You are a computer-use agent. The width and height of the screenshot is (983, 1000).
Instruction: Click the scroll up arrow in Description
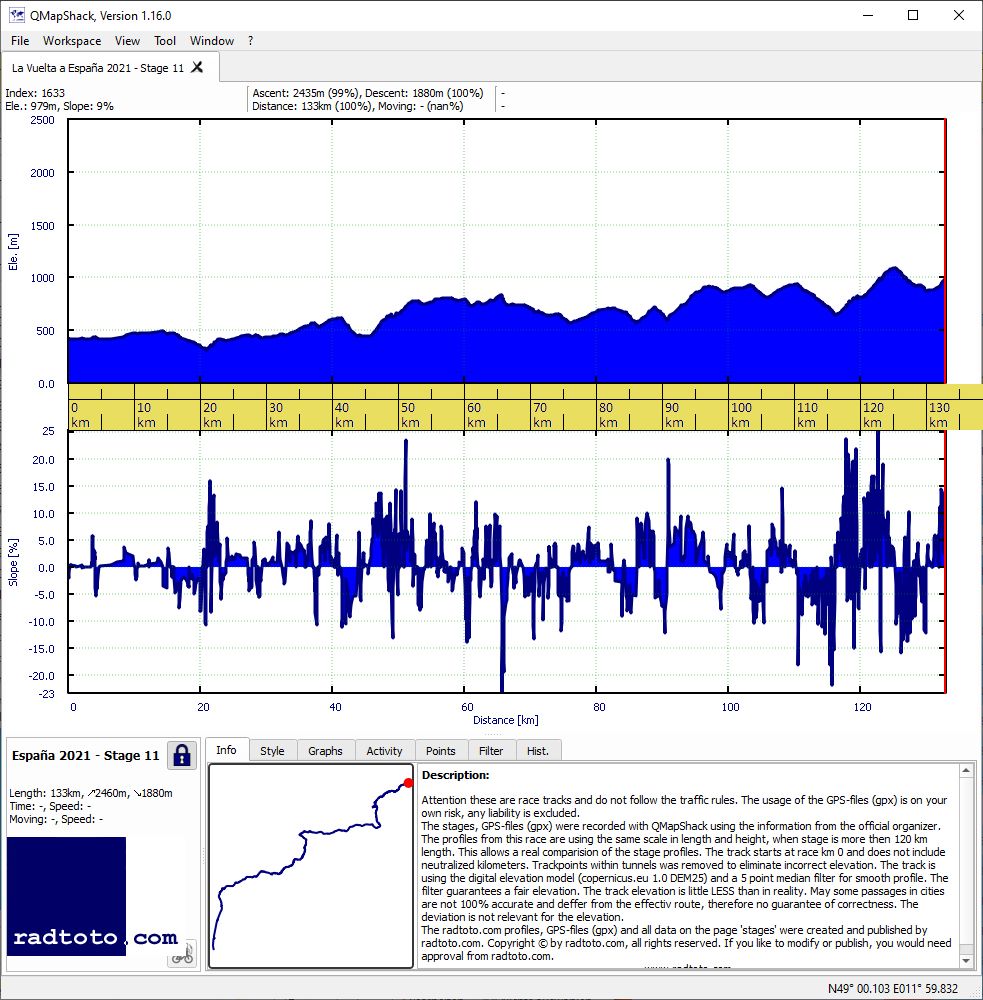(x=966, y=770)
